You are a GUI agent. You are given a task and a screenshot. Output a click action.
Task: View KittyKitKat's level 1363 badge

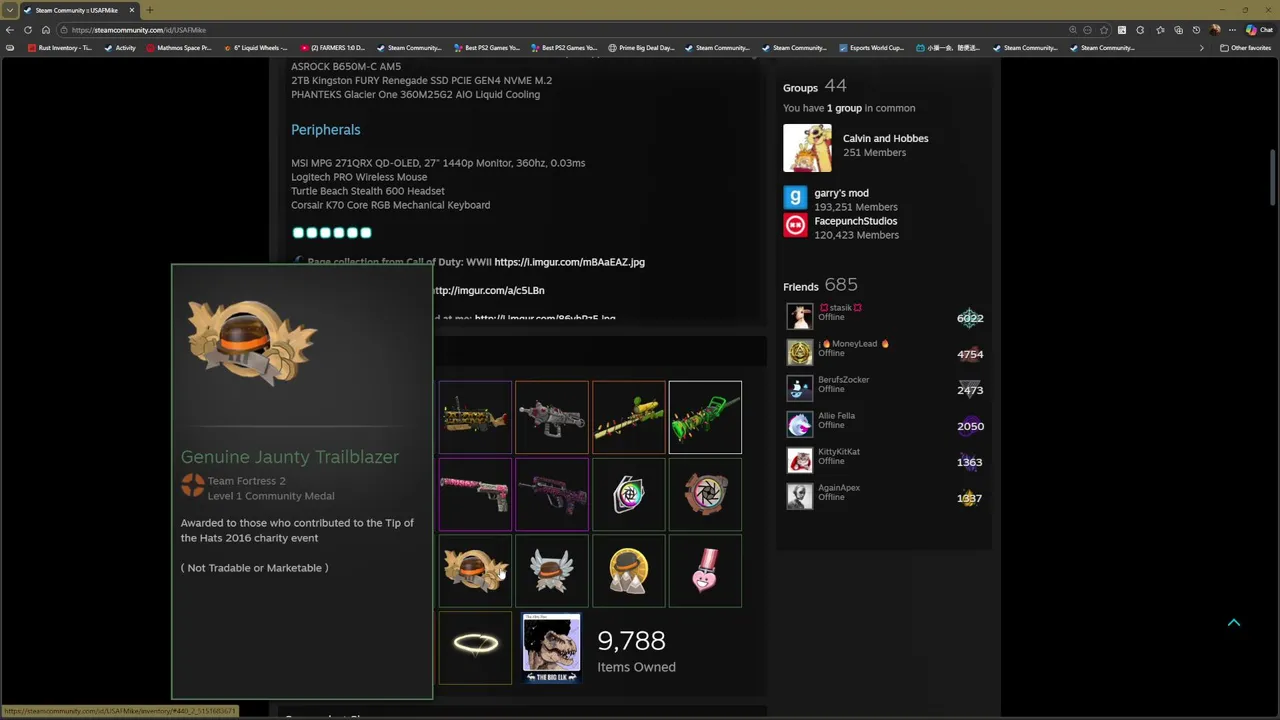(970, 462)
